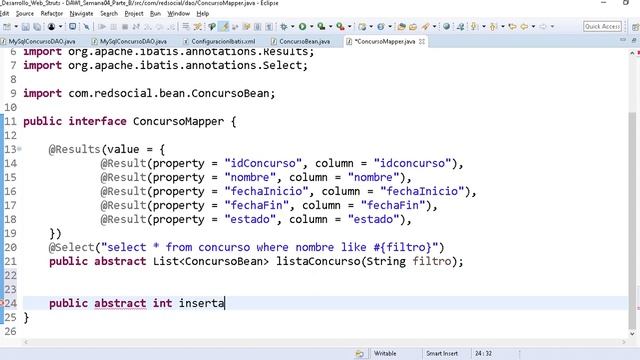Open the Edit menu
Screen dimensions: 640x360
point(4,13)
